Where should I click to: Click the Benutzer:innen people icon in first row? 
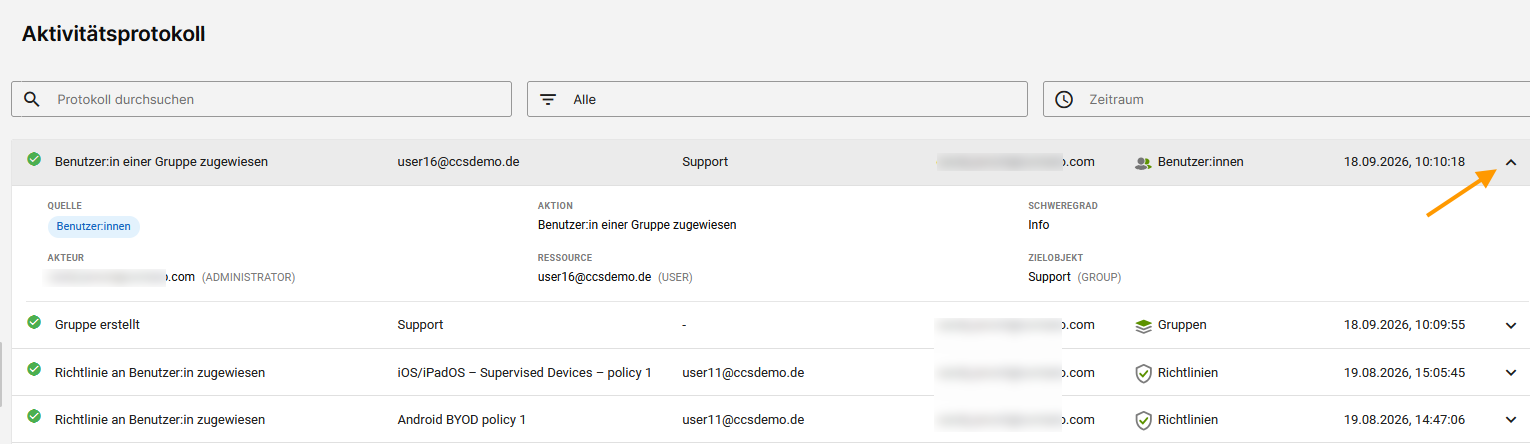(x=1143, y=162)
